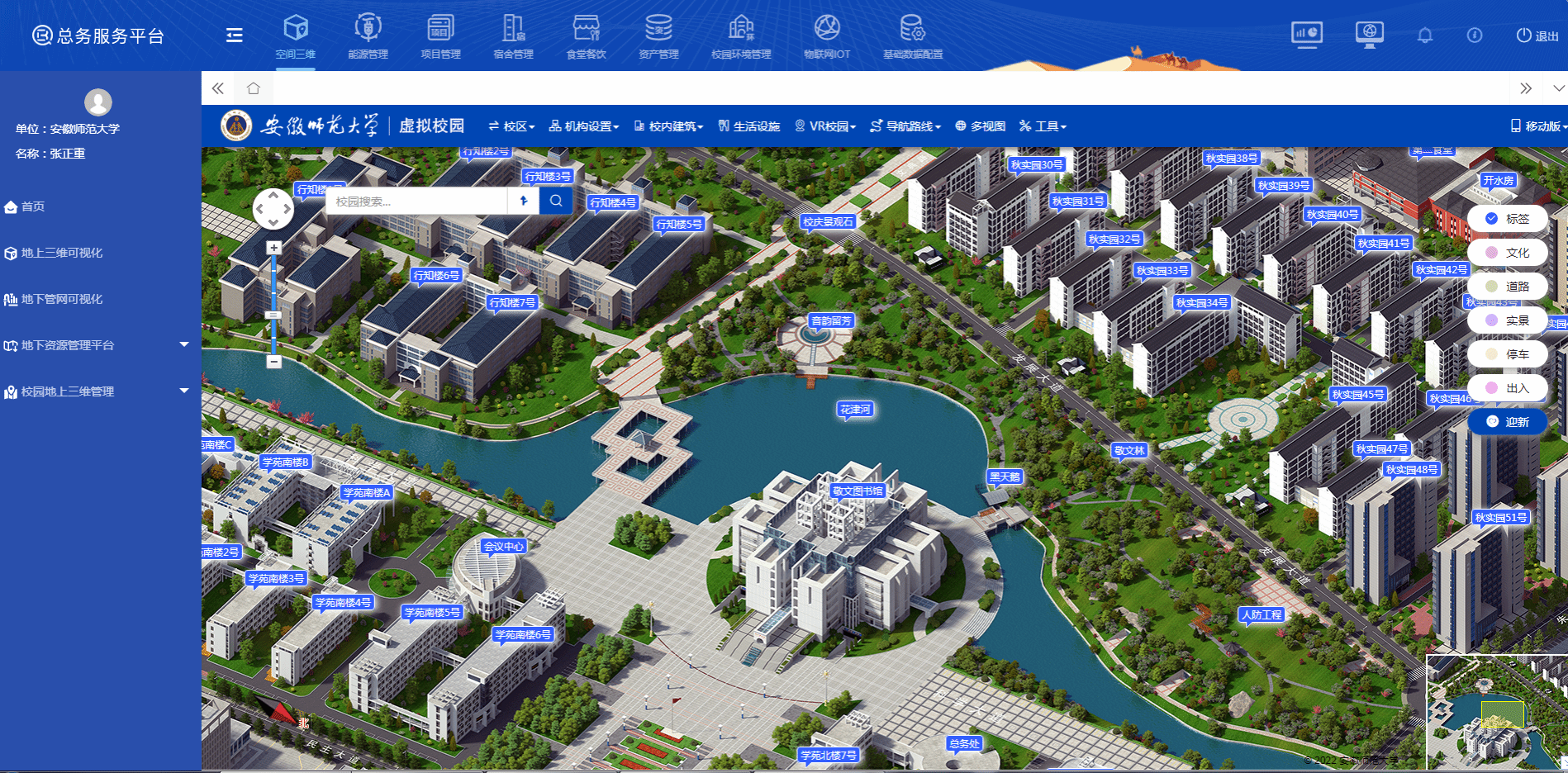This screenshot has width=1568, height=773.
Task: Open the 校内建筑 dropdown menu
Action: click(x=668, y=126)
